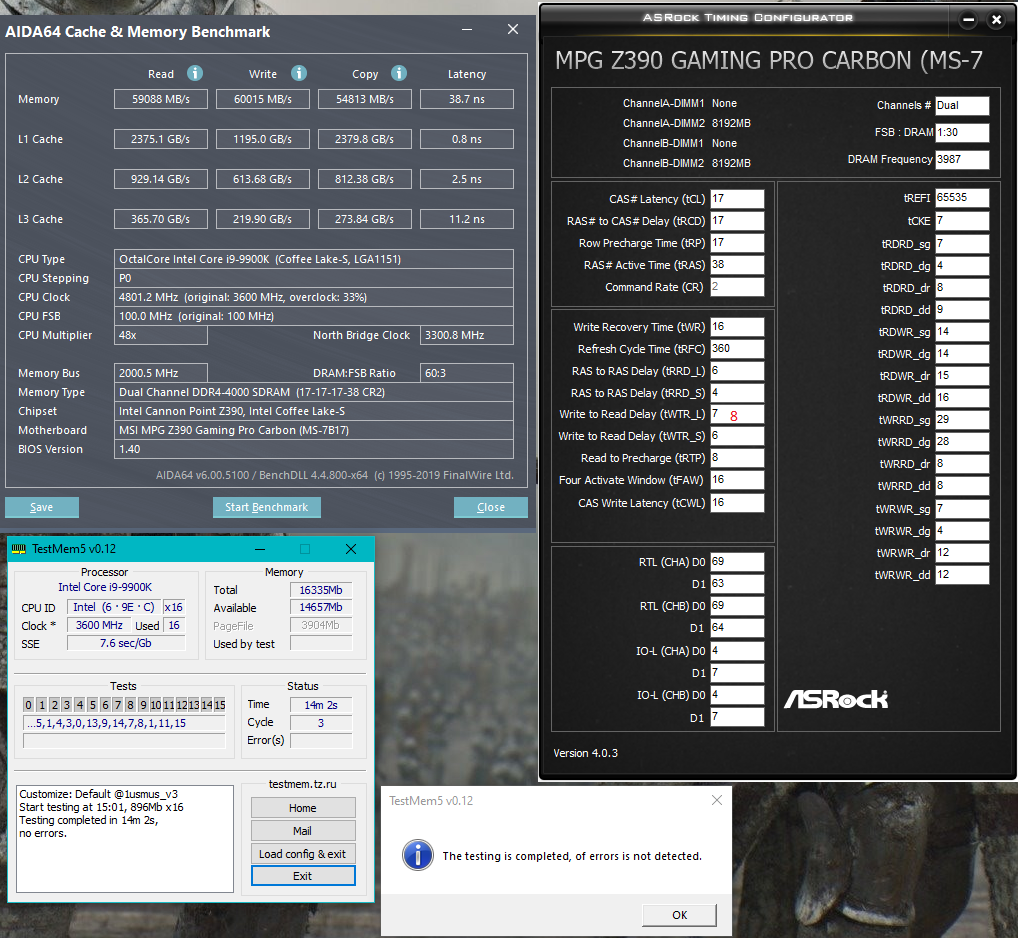The height and width of the screenshot is (938, 1018).
Task: Click the Write info icon in AIDA64
Action: pos(299,73)
